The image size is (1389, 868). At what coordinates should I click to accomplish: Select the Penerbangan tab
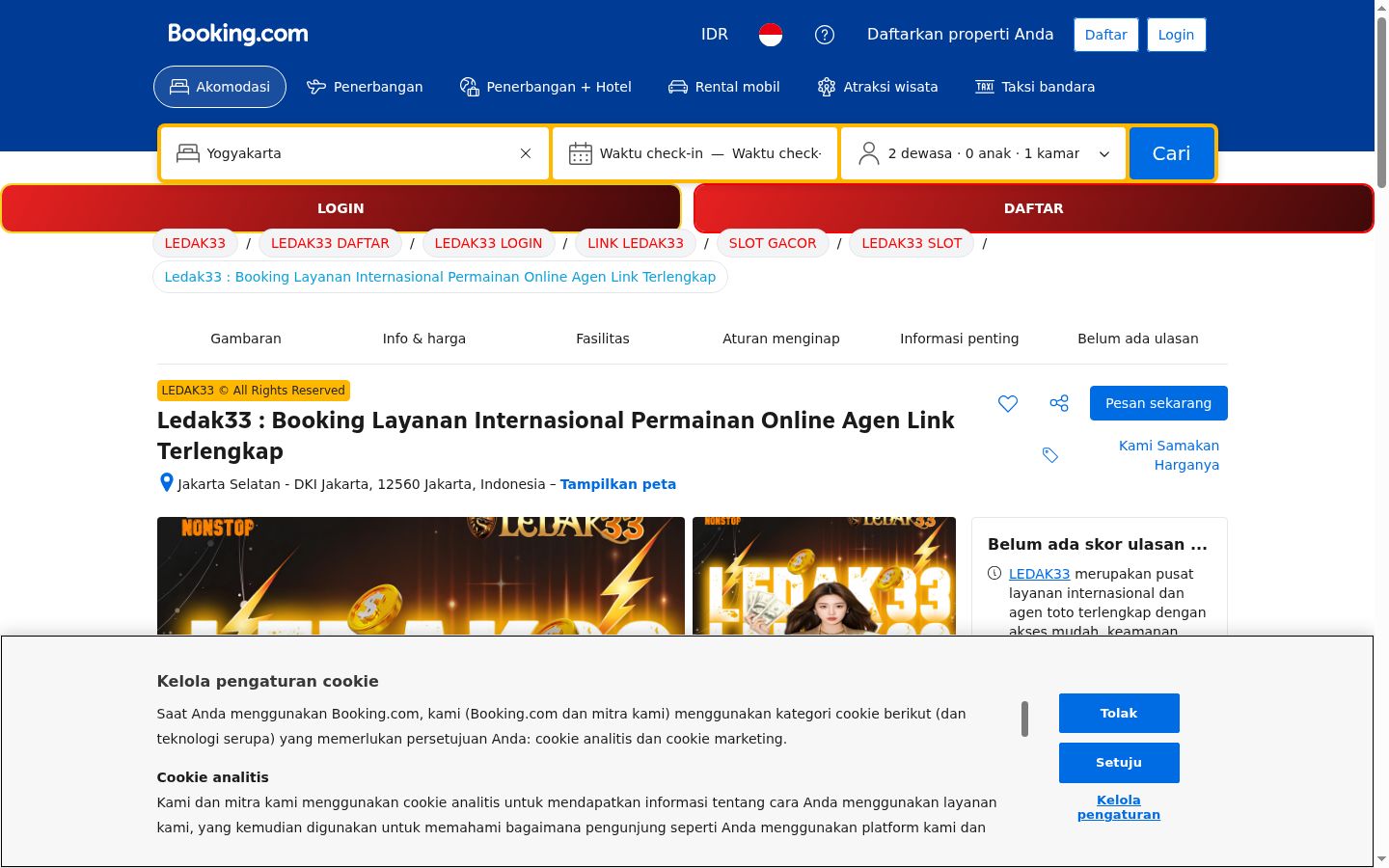pyautogui.click(x=365, y=87)
